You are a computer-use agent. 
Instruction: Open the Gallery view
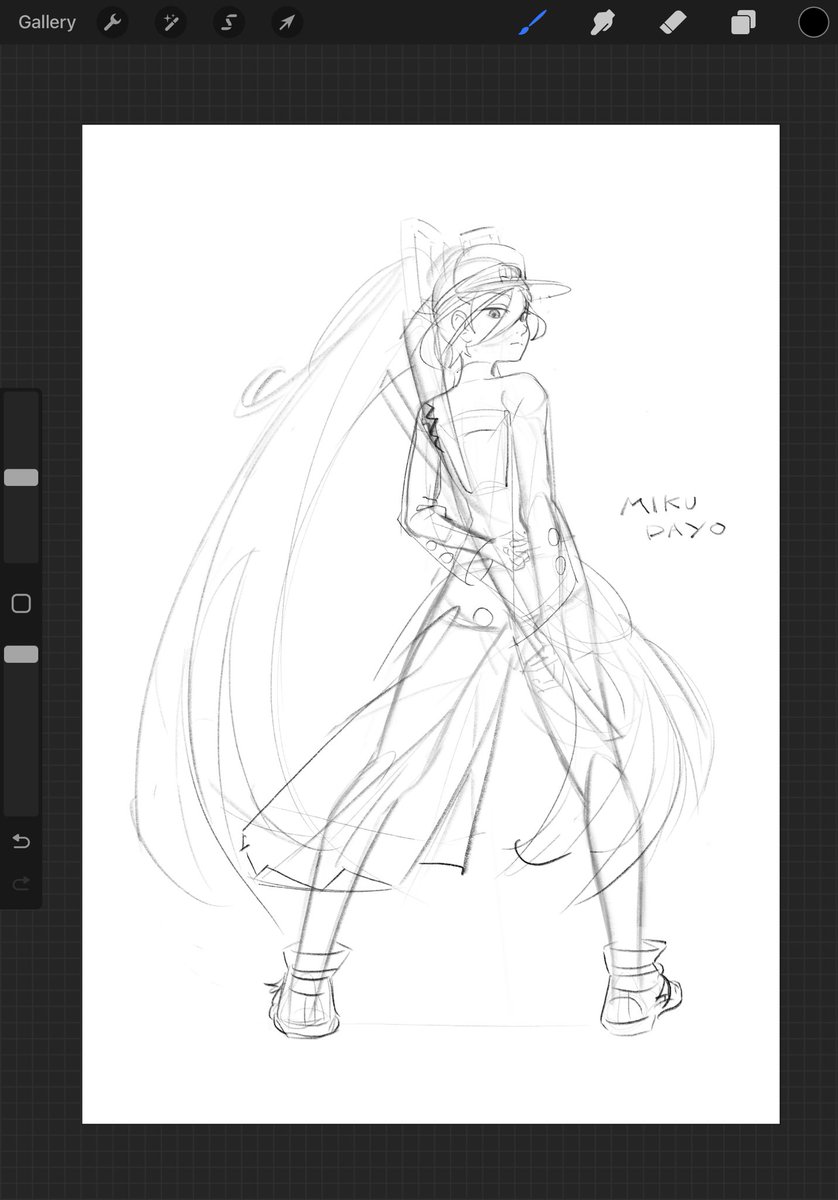tap(47, 22)
